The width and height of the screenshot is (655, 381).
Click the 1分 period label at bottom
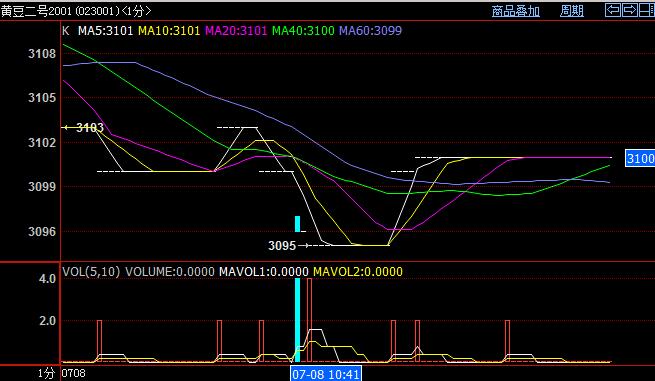point(46,373)
